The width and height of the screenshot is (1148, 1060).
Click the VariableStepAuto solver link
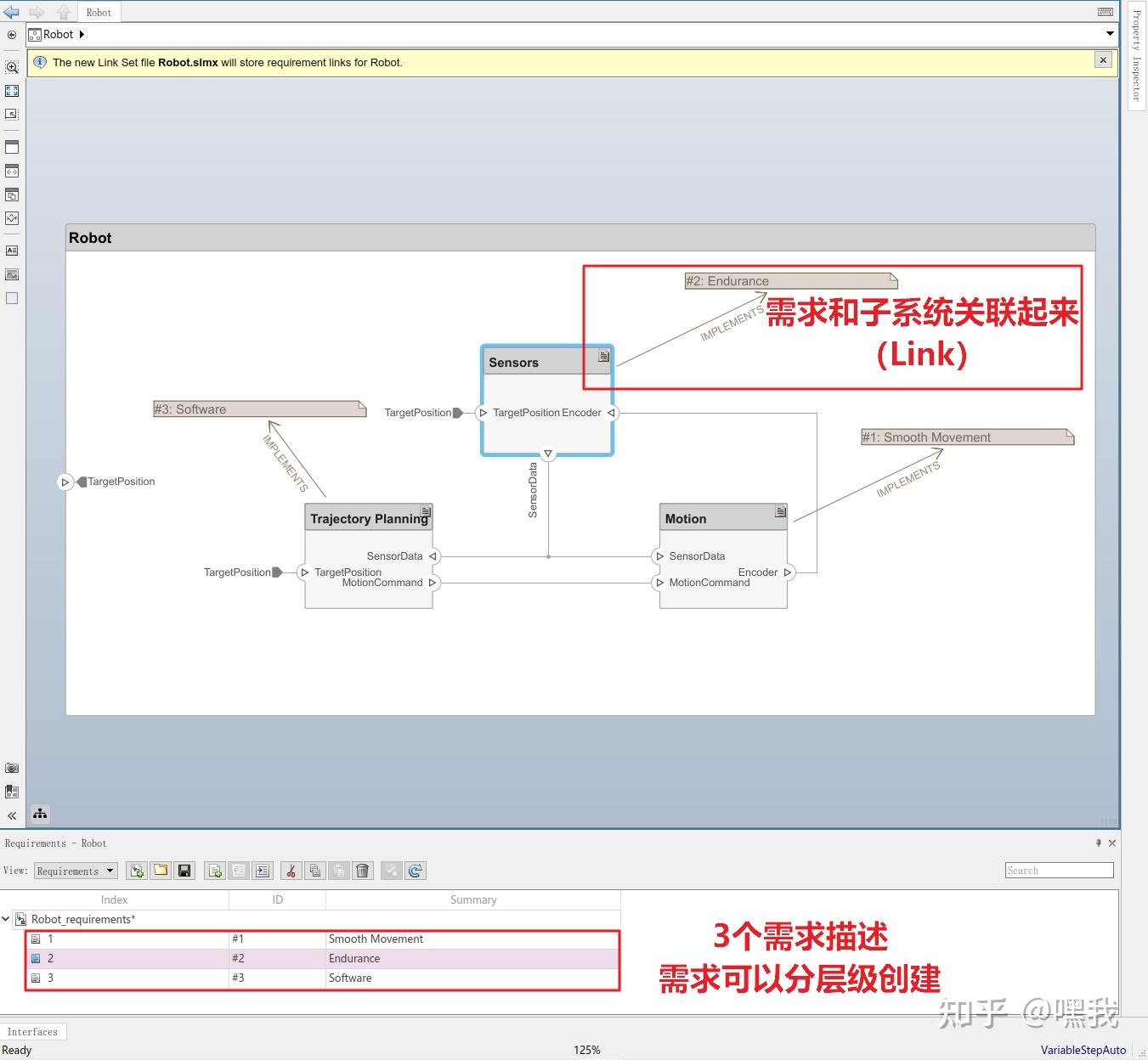1083,1050
